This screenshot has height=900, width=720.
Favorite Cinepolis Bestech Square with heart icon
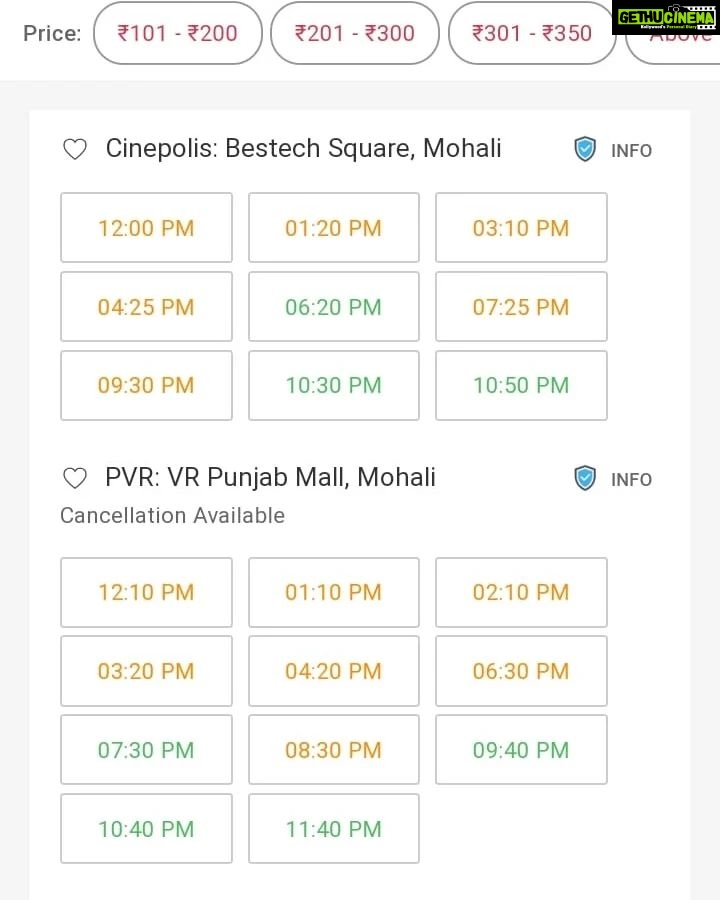click(x=75, y=149)
